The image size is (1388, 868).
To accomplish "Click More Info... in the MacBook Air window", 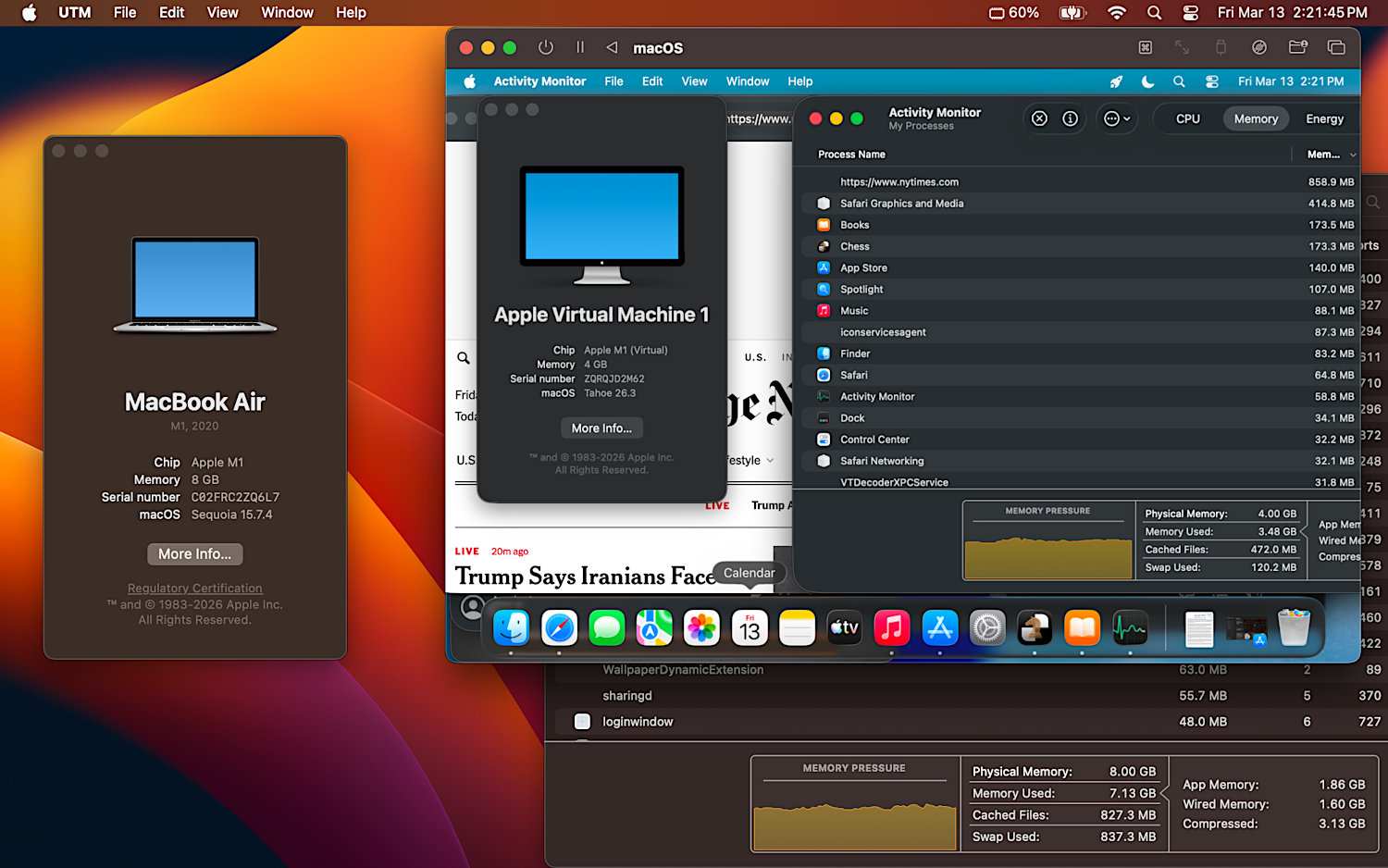I will (x=195, y=554).
